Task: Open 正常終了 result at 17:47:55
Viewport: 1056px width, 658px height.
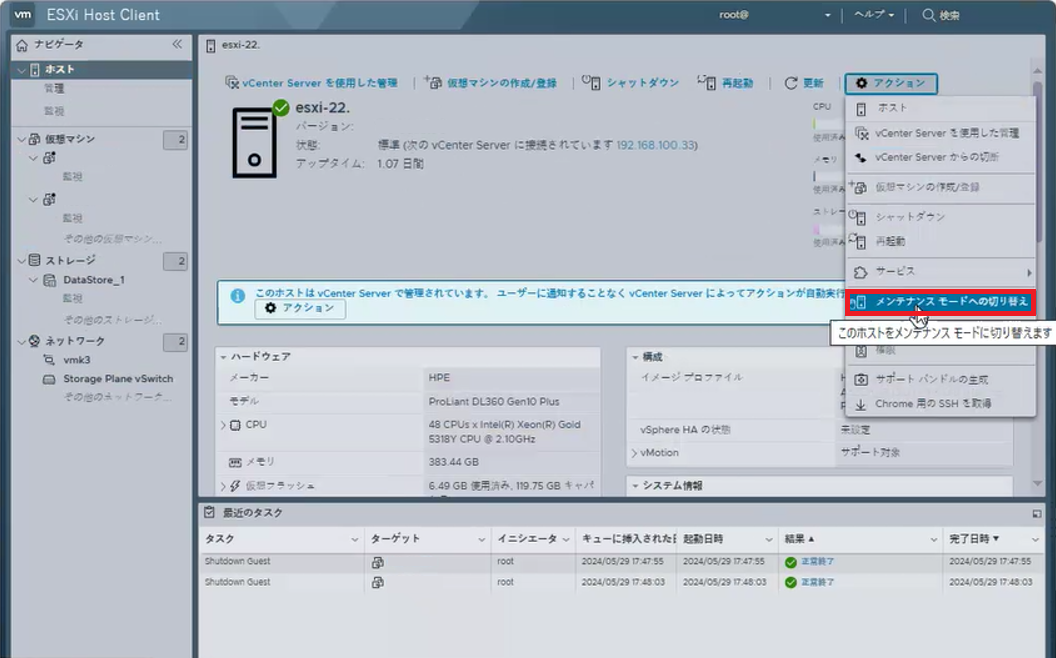Action: click(x=817, y=562)
